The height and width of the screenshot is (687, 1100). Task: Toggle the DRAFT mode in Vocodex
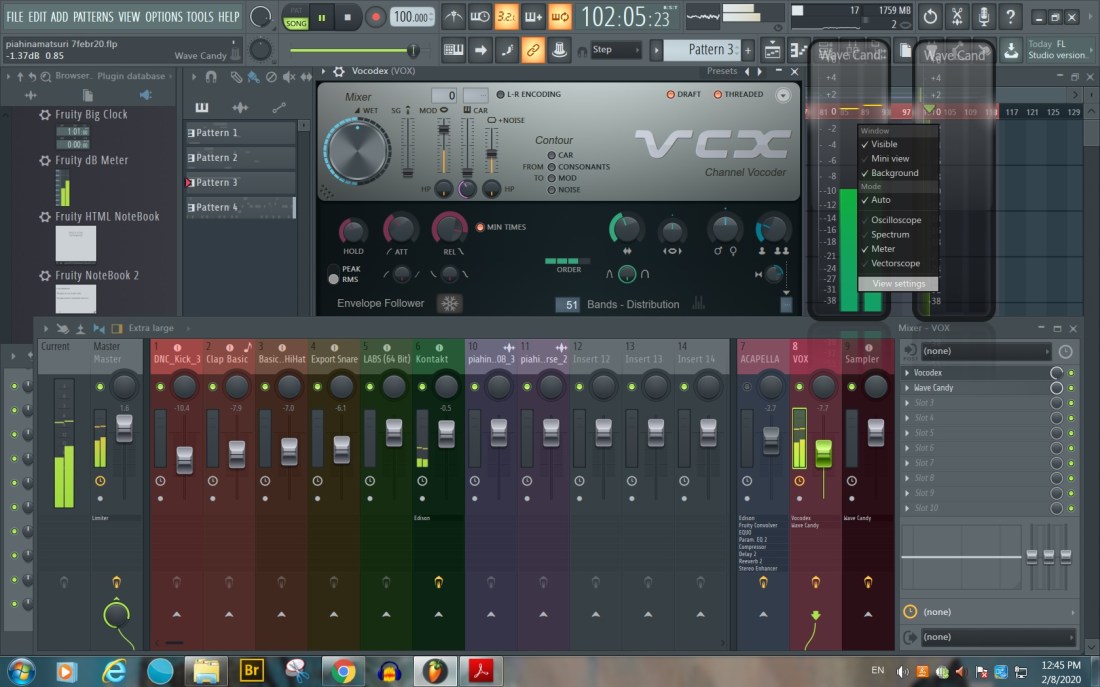pos(671,95)
